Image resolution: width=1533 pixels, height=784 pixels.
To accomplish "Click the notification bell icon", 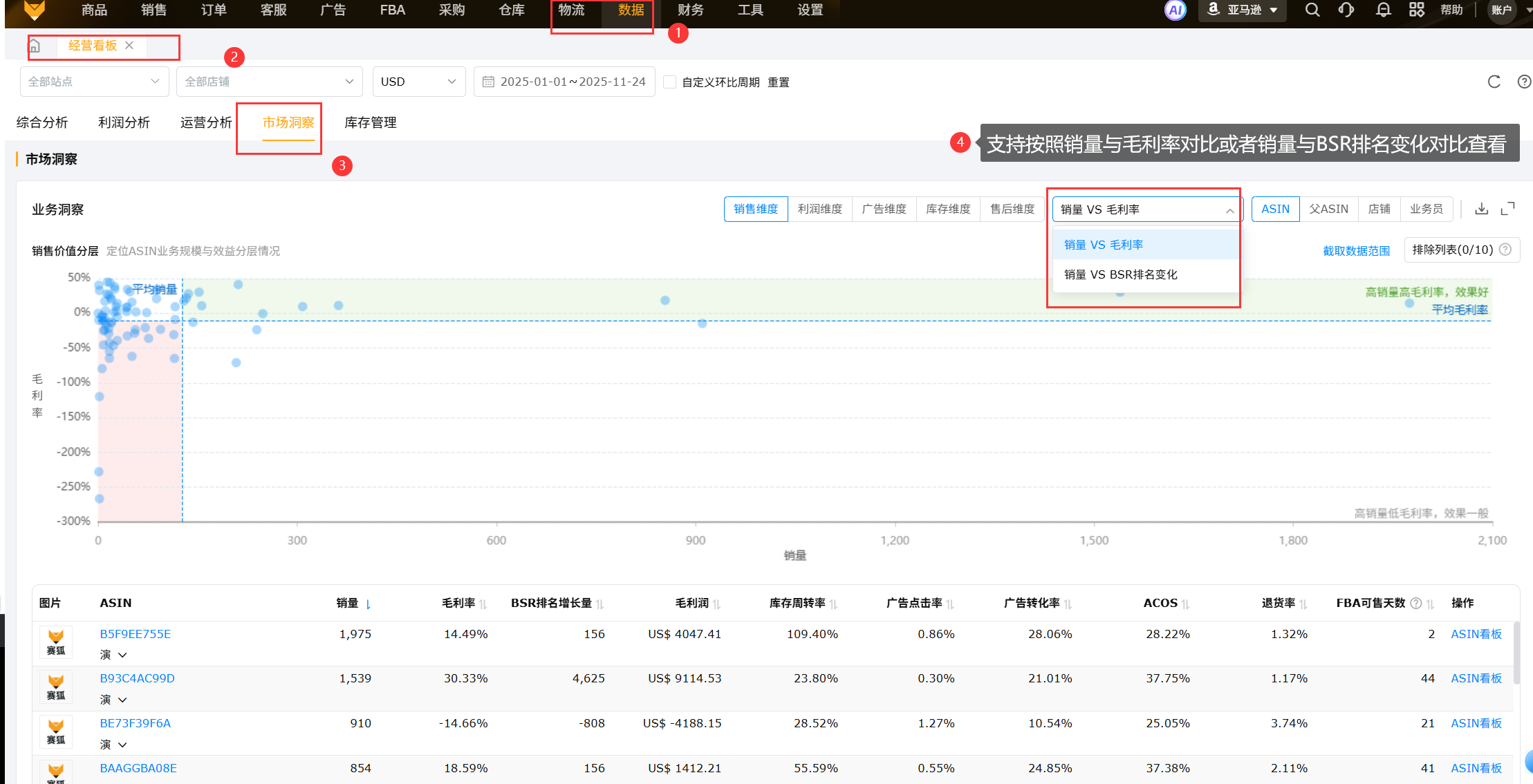I will [x=1383, y=10].
